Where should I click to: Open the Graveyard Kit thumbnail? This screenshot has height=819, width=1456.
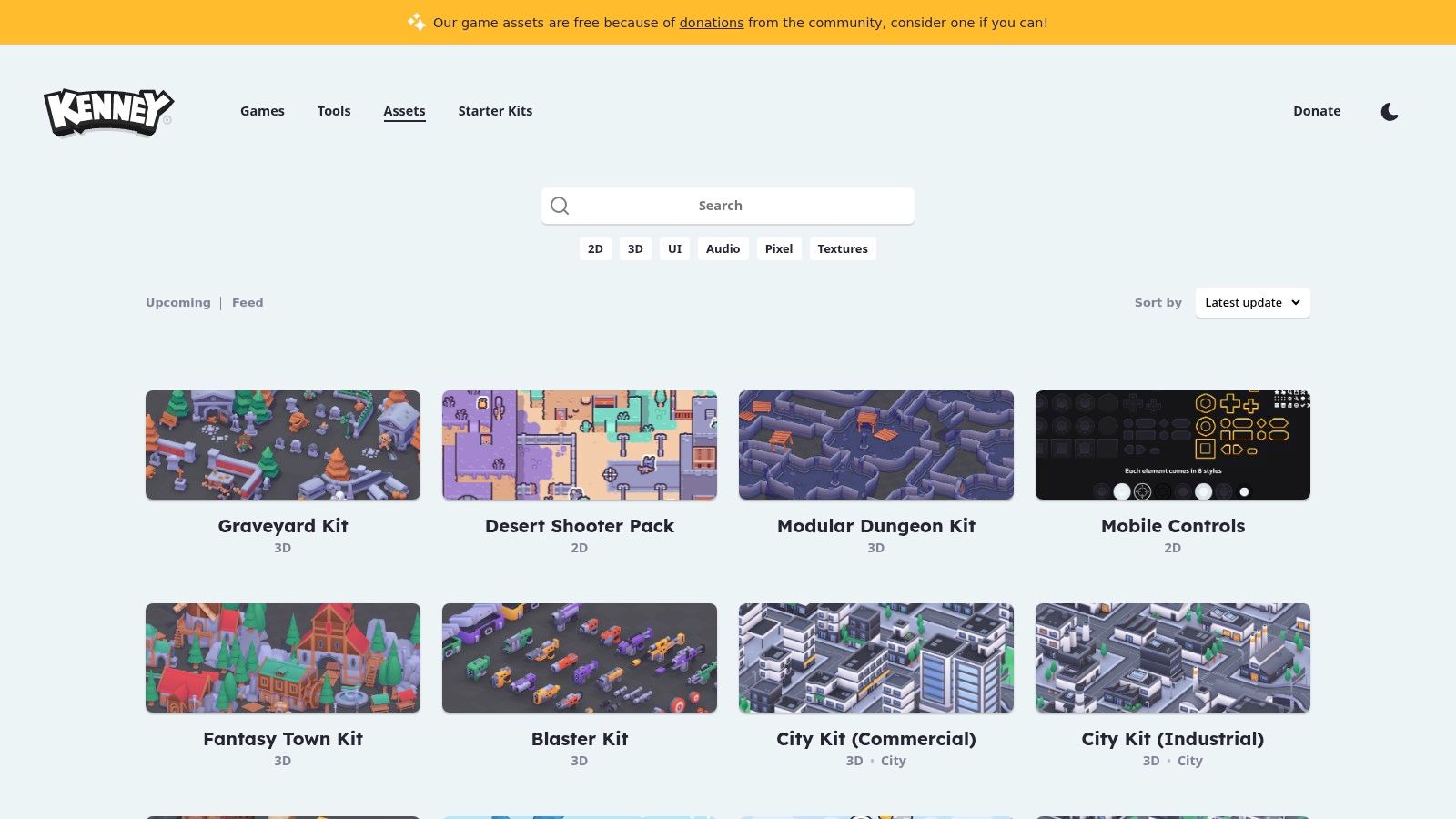[x=283, y=445]
